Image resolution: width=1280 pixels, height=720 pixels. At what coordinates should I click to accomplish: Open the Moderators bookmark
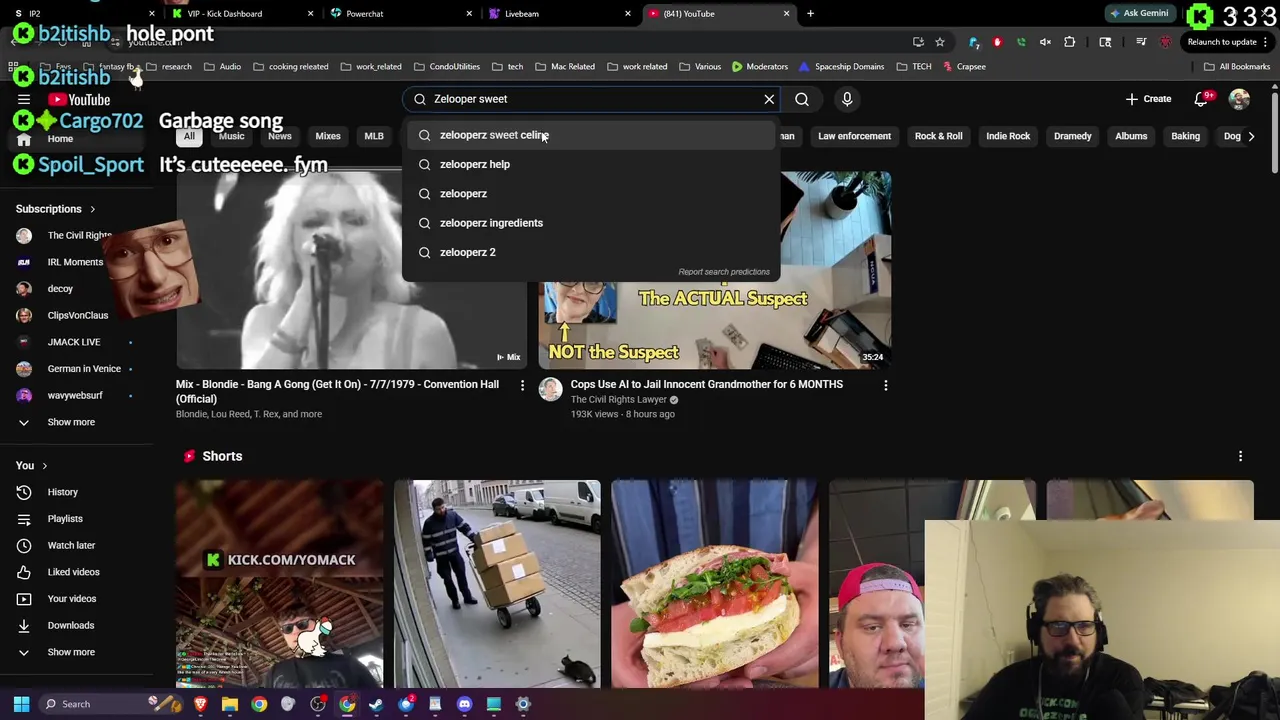(759, 67)
